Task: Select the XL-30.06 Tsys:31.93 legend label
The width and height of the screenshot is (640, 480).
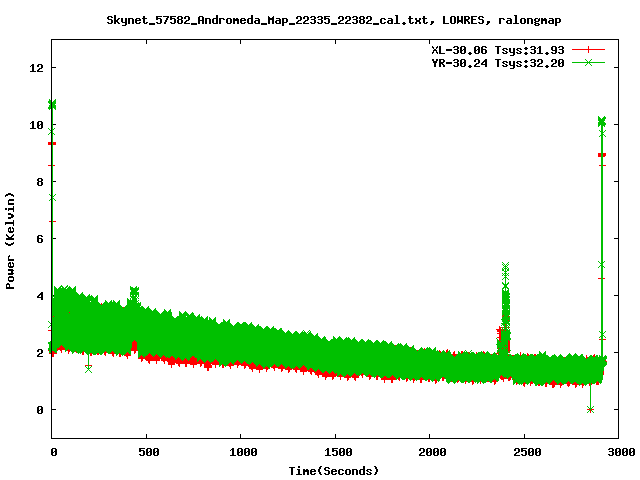Action: 498,50
